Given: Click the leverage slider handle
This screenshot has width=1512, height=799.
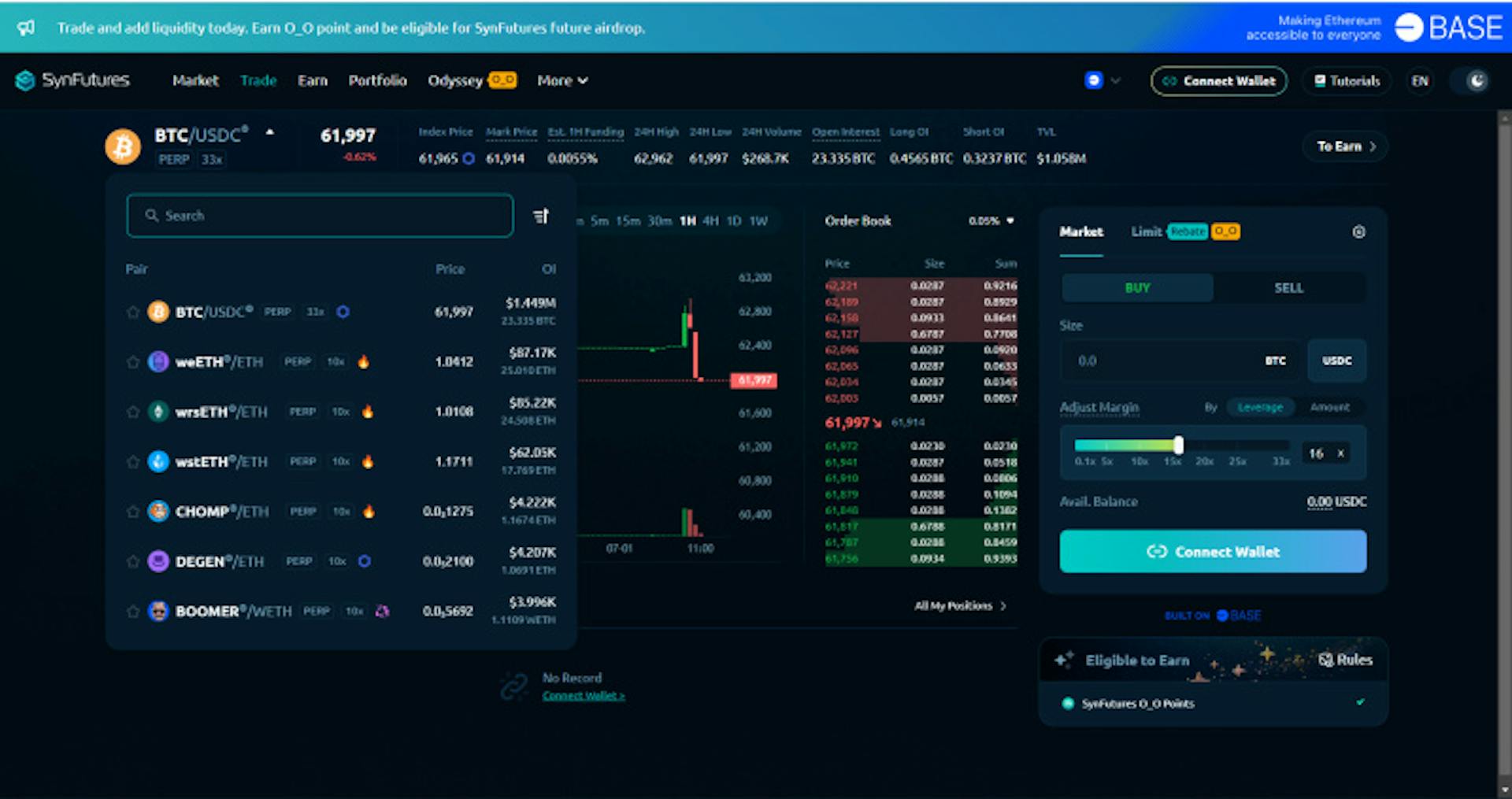Looking at the screenshot, I should 1178,445.
